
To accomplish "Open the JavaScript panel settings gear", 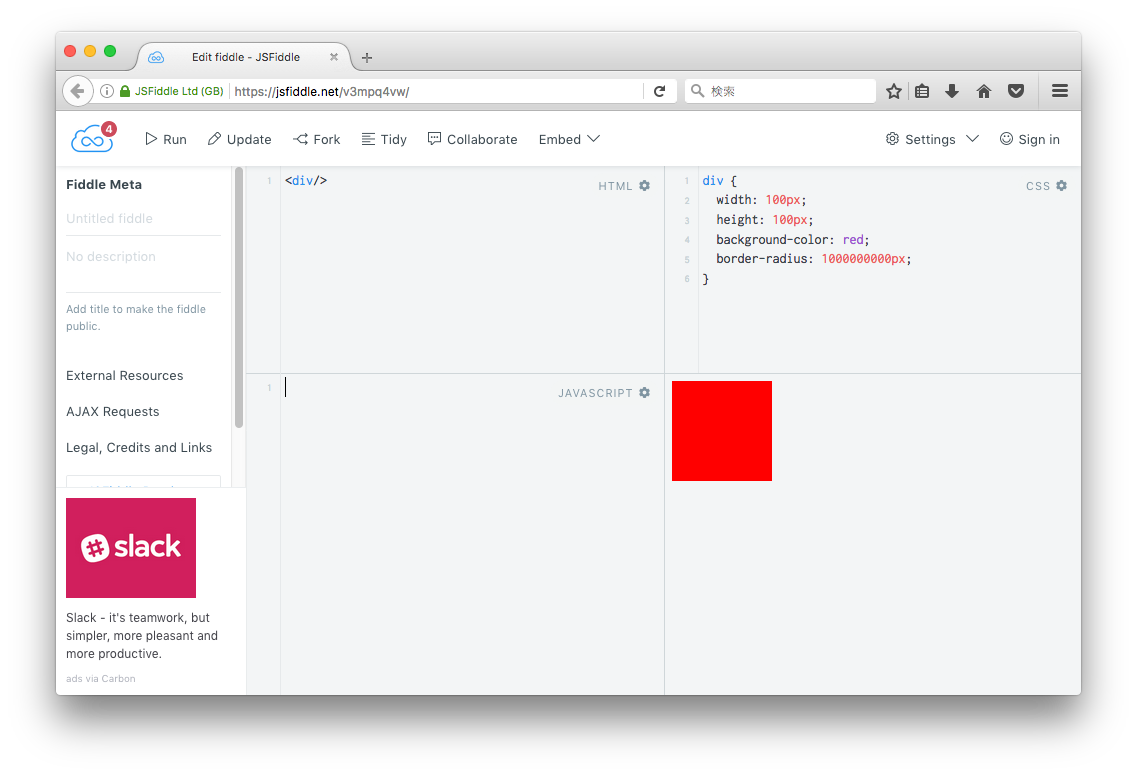I will coord(644,392).
